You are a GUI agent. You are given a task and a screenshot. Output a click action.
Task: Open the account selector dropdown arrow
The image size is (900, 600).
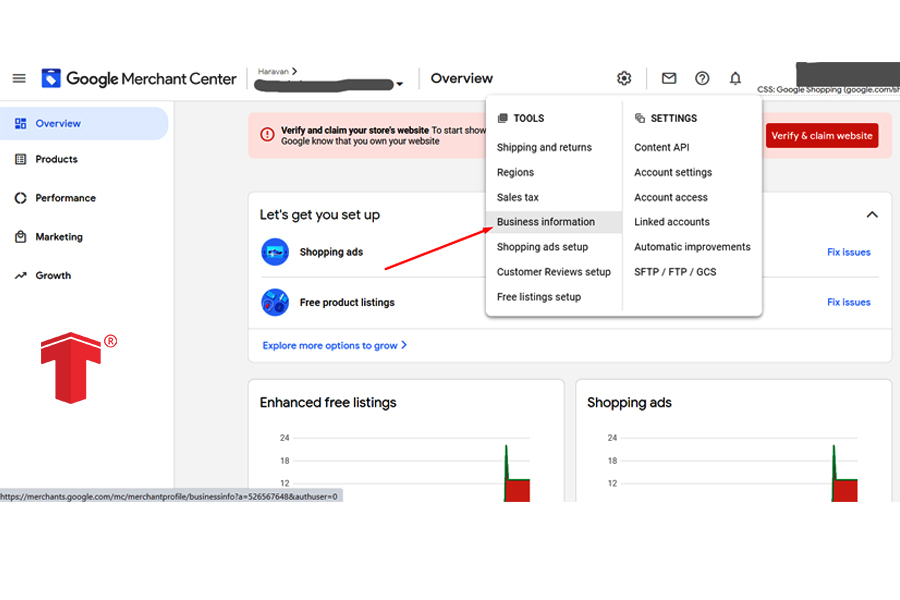pyautogui.click(x=399, y=84)
